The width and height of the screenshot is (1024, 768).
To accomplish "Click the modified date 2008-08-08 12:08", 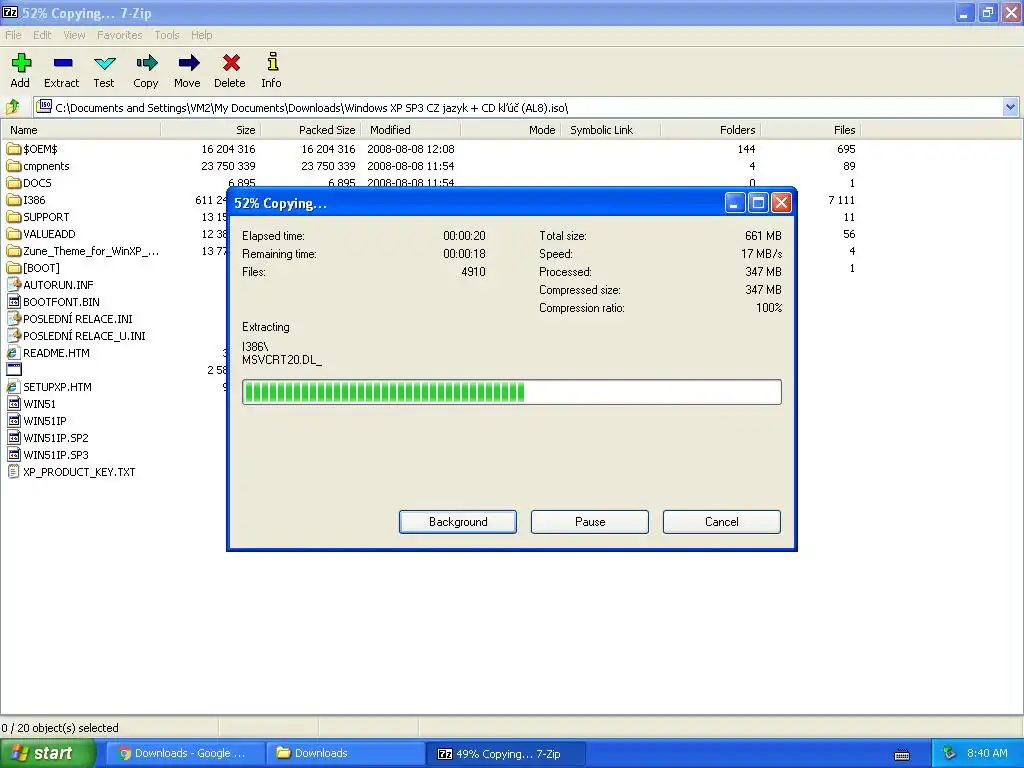I will pos(411,149).
